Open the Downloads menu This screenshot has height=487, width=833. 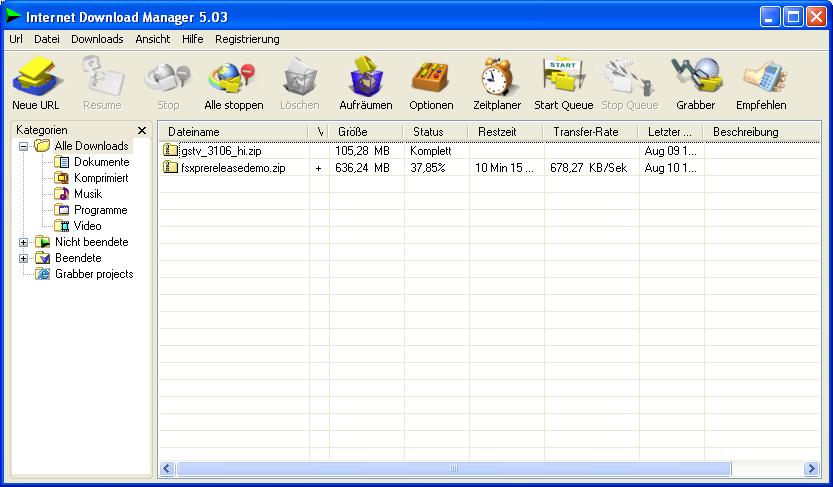97,39
